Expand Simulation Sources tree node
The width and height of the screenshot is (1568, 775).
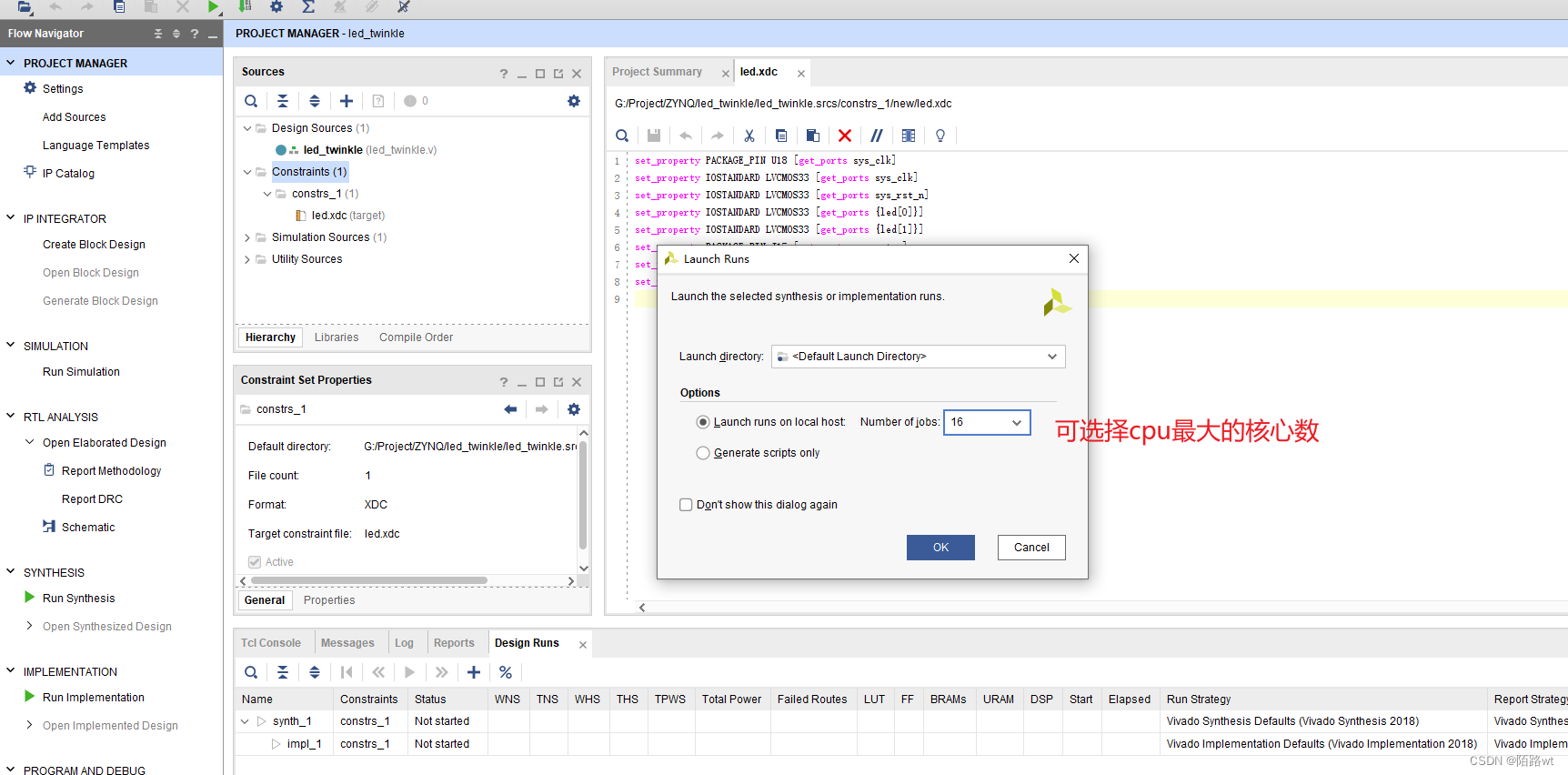click(247, 237)
